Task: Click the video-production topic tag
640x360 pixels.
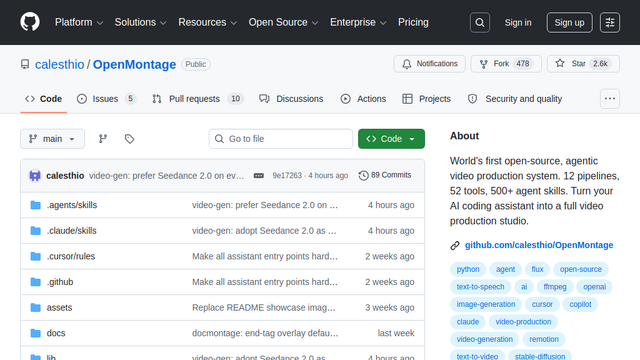Action: point(523,322)
